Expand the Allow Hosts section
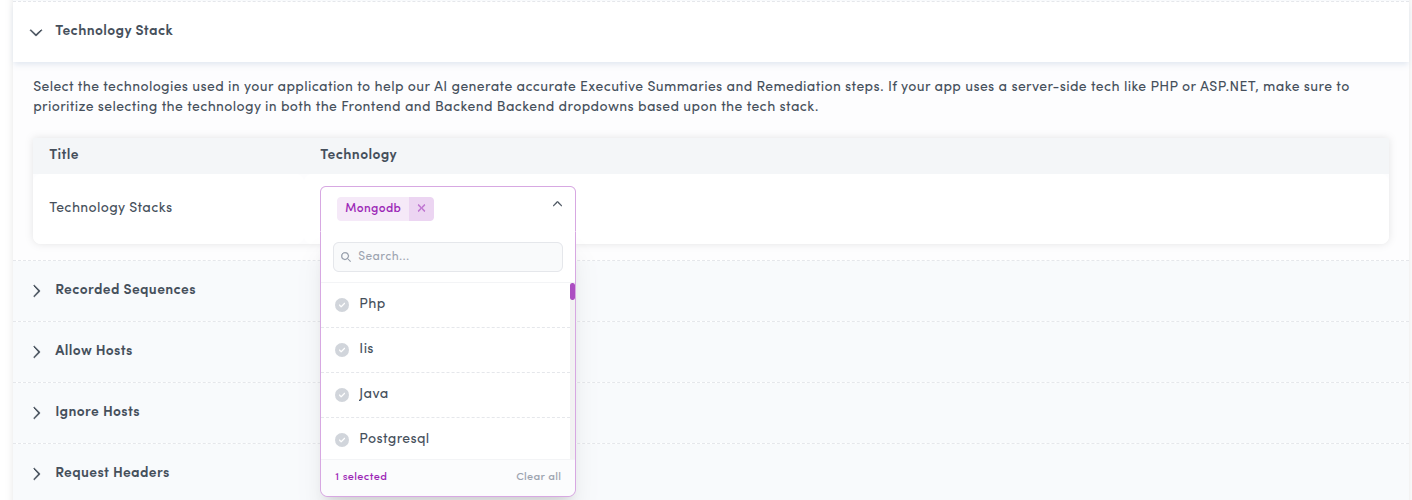Image resolution: width=1412 pixels, height=500 pixels. pyautogui.click(x=93, y=350)
